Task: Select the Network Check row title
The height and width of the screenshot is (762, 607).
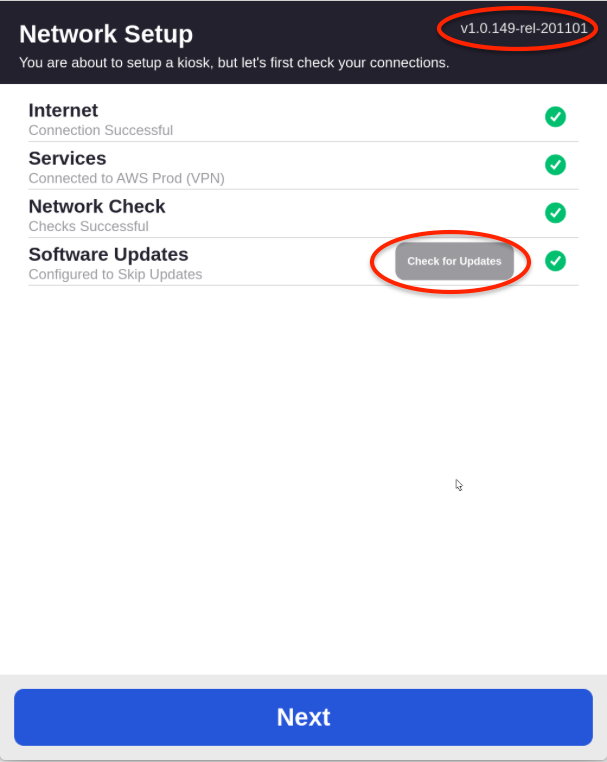Action: 97,206
